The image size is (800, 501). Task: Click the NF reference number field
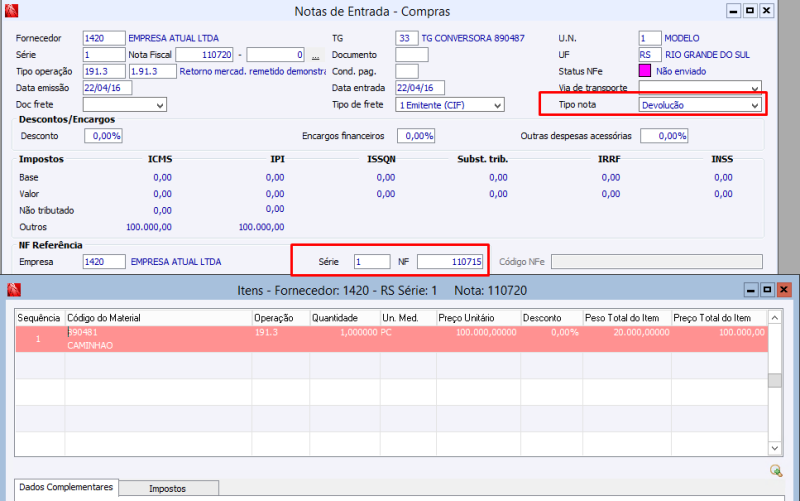450,261
